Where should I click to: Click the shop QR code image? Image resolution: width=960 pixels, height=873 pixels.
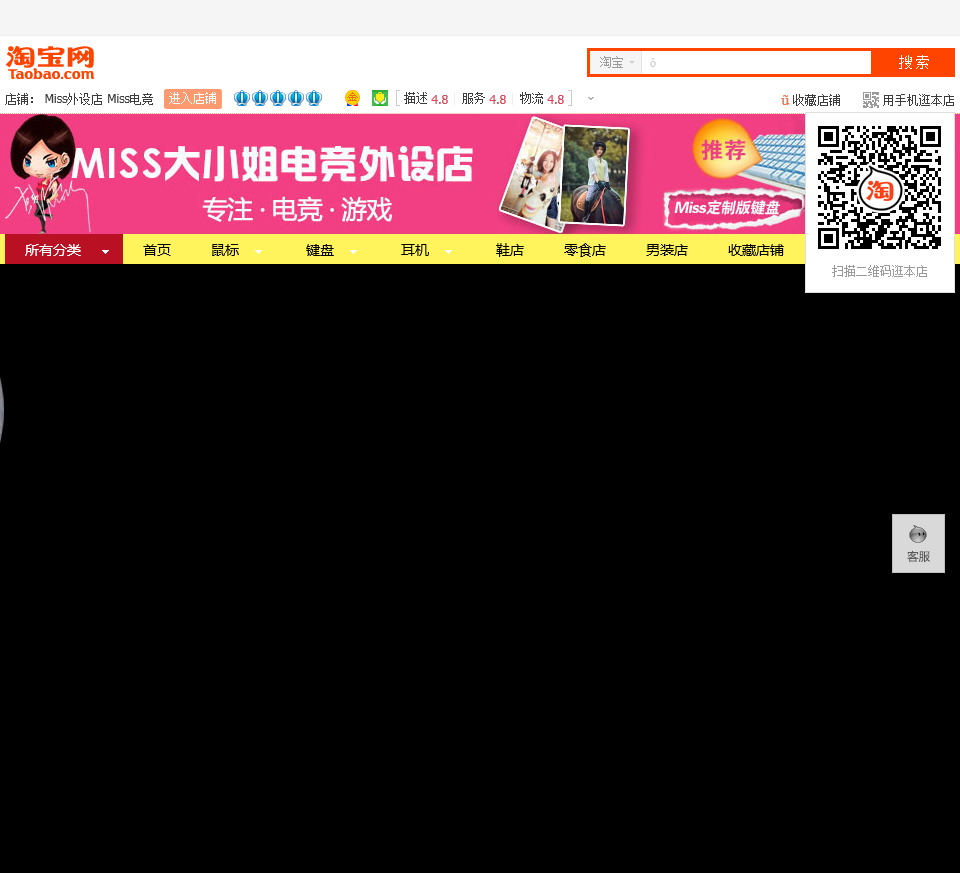click(879, 187)
